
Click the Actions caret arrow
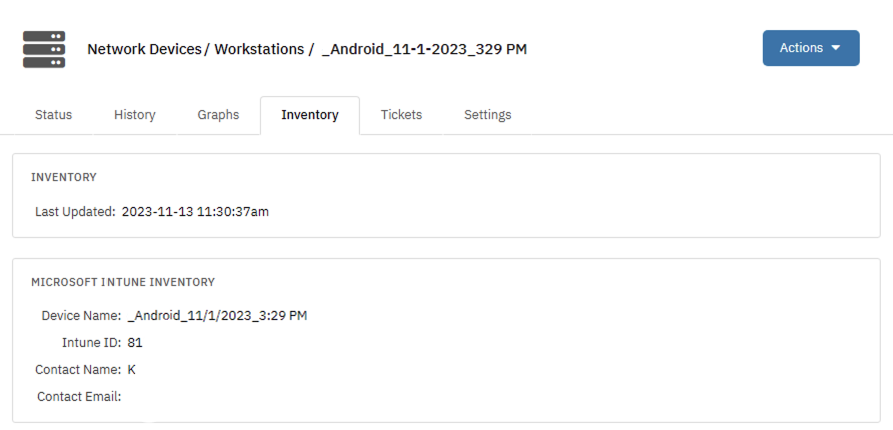(x=836, y=48)
